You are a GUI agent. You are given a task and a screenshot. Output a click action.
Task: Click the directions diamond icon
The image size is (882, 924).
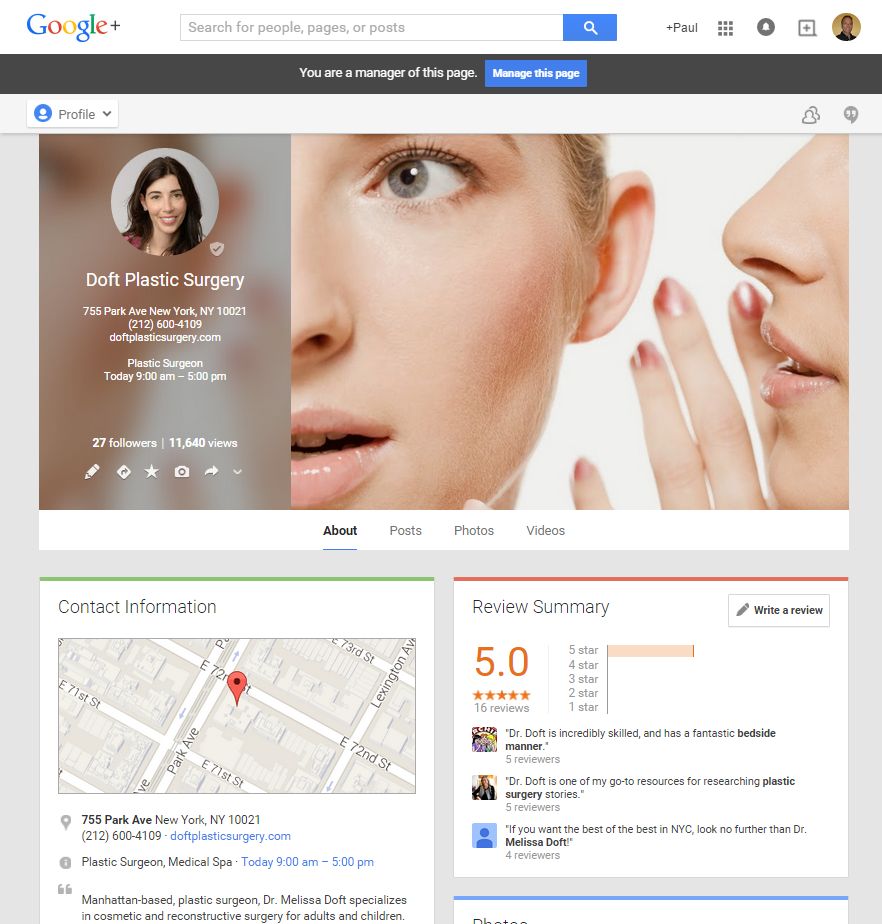(124, 471)
